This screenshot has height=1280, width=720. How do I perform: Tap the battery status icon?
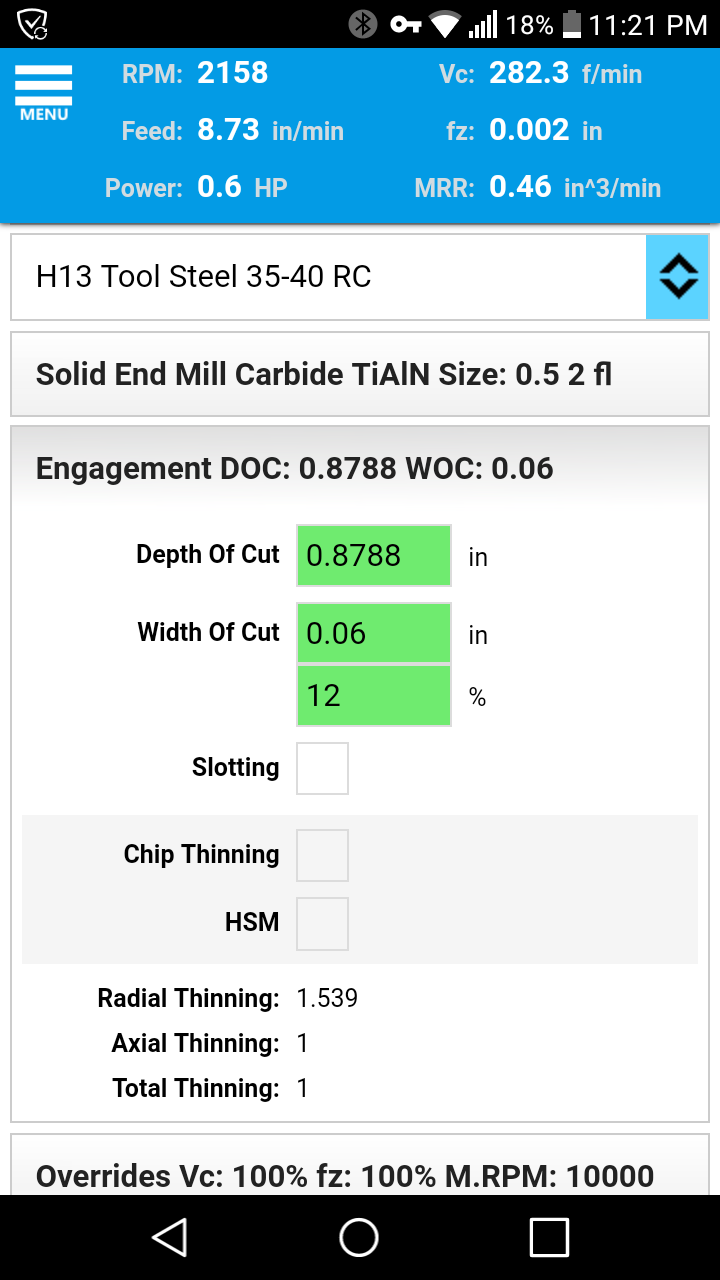572,24
